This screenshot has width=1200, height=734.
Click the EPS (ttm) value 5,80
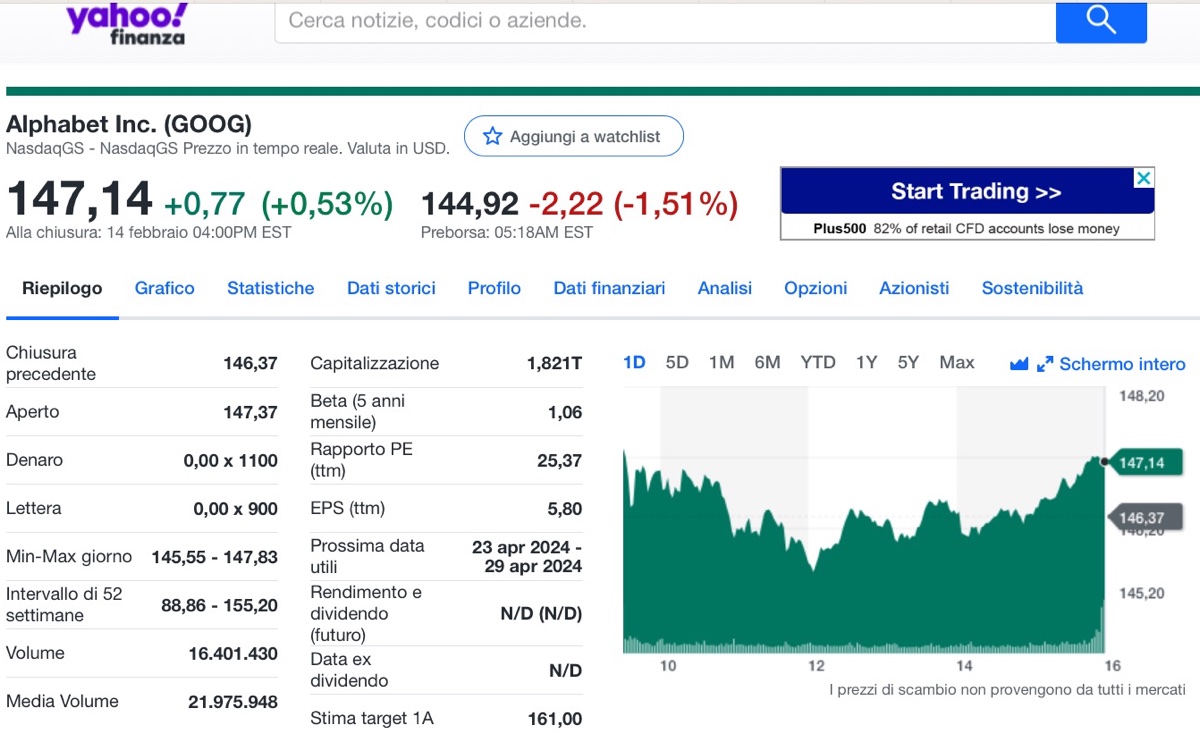coord(565,509)
